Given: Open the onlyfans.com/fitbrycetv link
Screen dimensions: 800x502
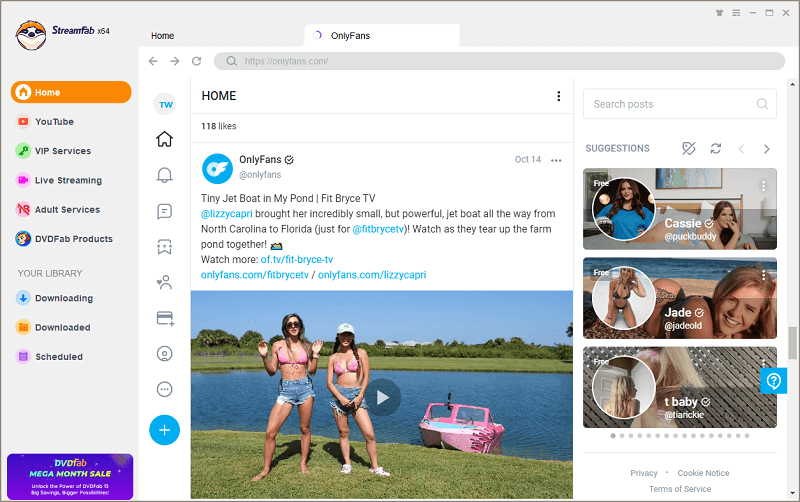Looking at the screenshot, I should click(x=255, y=275).
